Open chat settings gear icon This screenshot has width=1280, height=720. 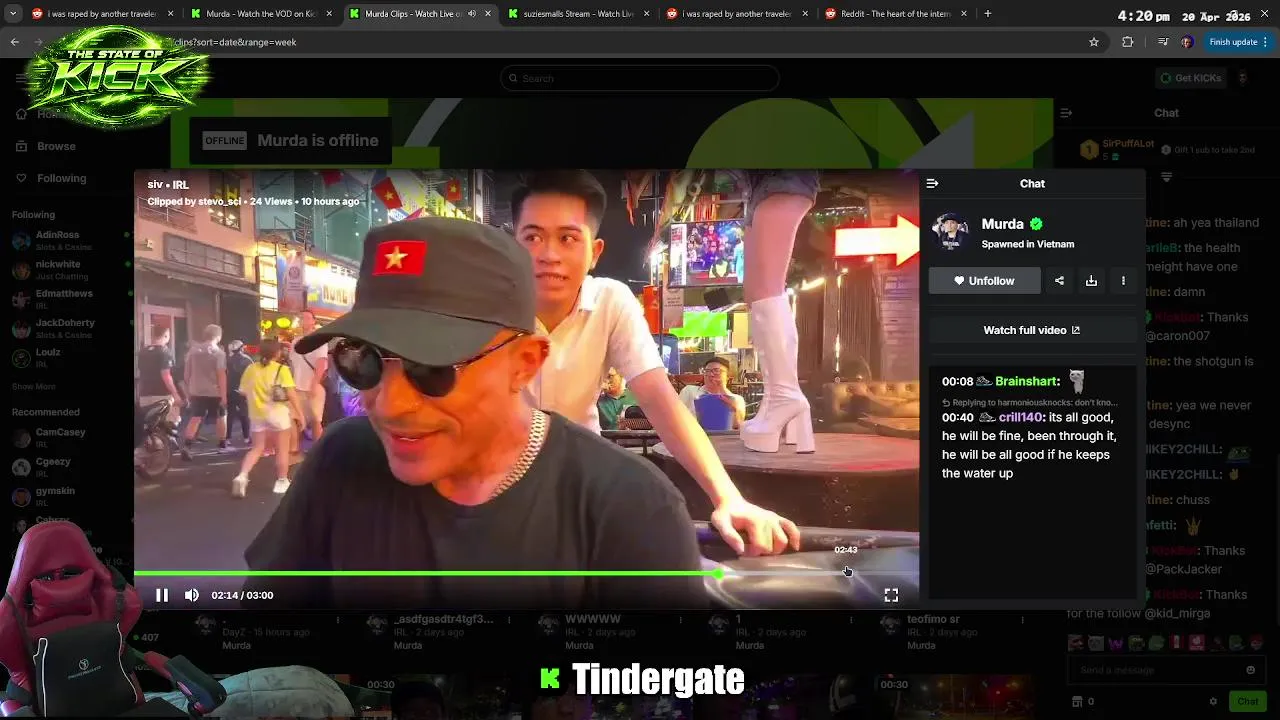click(x=1213, y=701)
